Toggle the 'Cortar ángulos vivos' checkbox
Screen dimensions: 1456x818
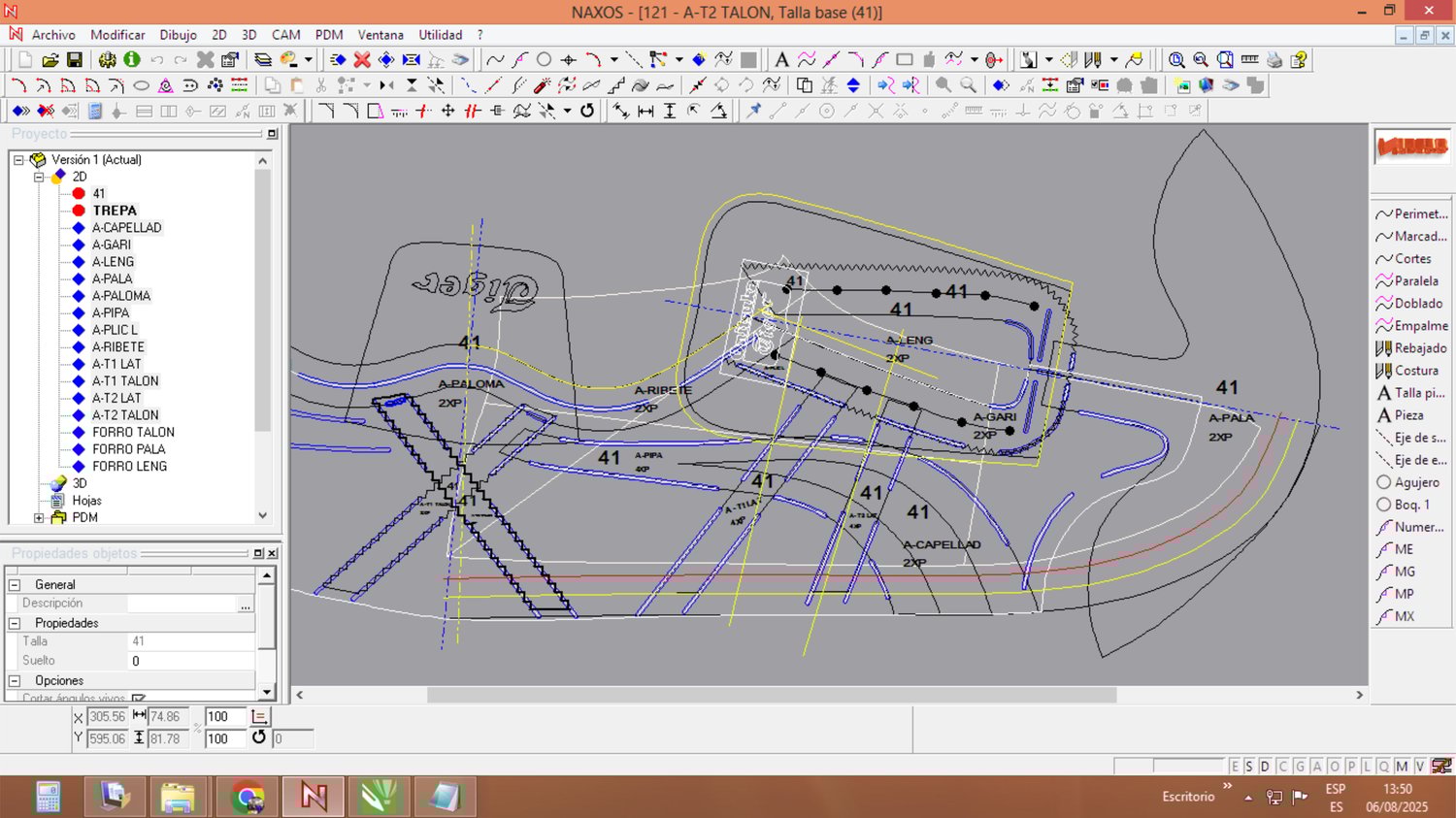click(139, 699)
